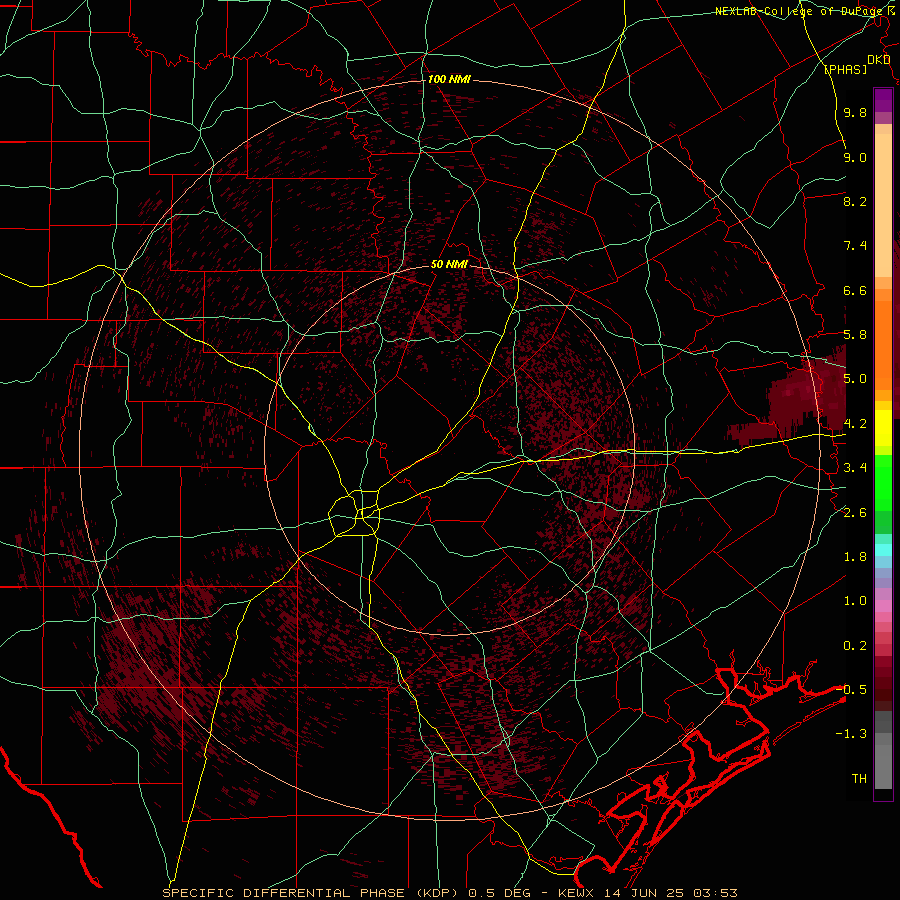900x900 pixels.
Task: Click the KEWX radar site identifier
Action: click(x=575, y=893)
